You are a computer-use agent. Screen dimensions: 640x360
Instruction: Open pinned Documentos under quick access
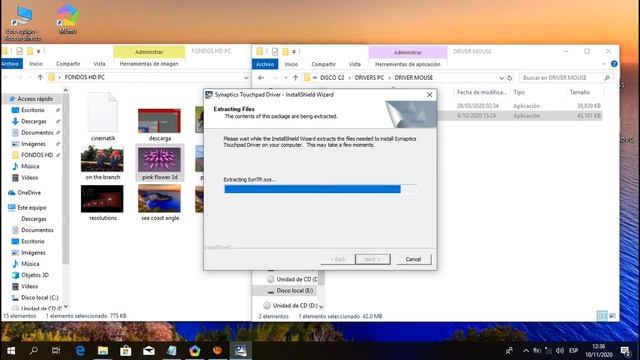(x=37, y=133)
